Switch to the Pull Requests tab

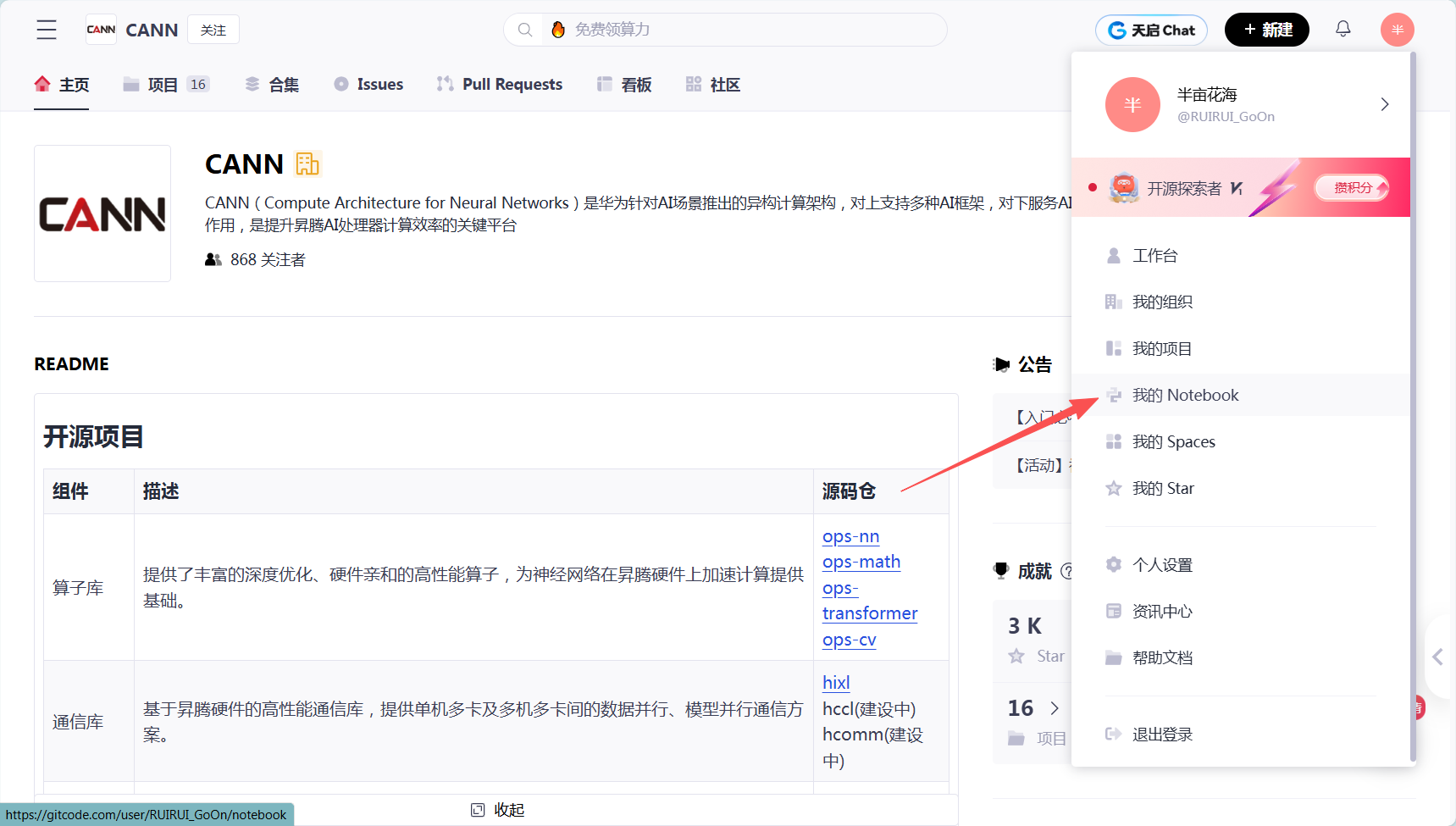point(500,84)
